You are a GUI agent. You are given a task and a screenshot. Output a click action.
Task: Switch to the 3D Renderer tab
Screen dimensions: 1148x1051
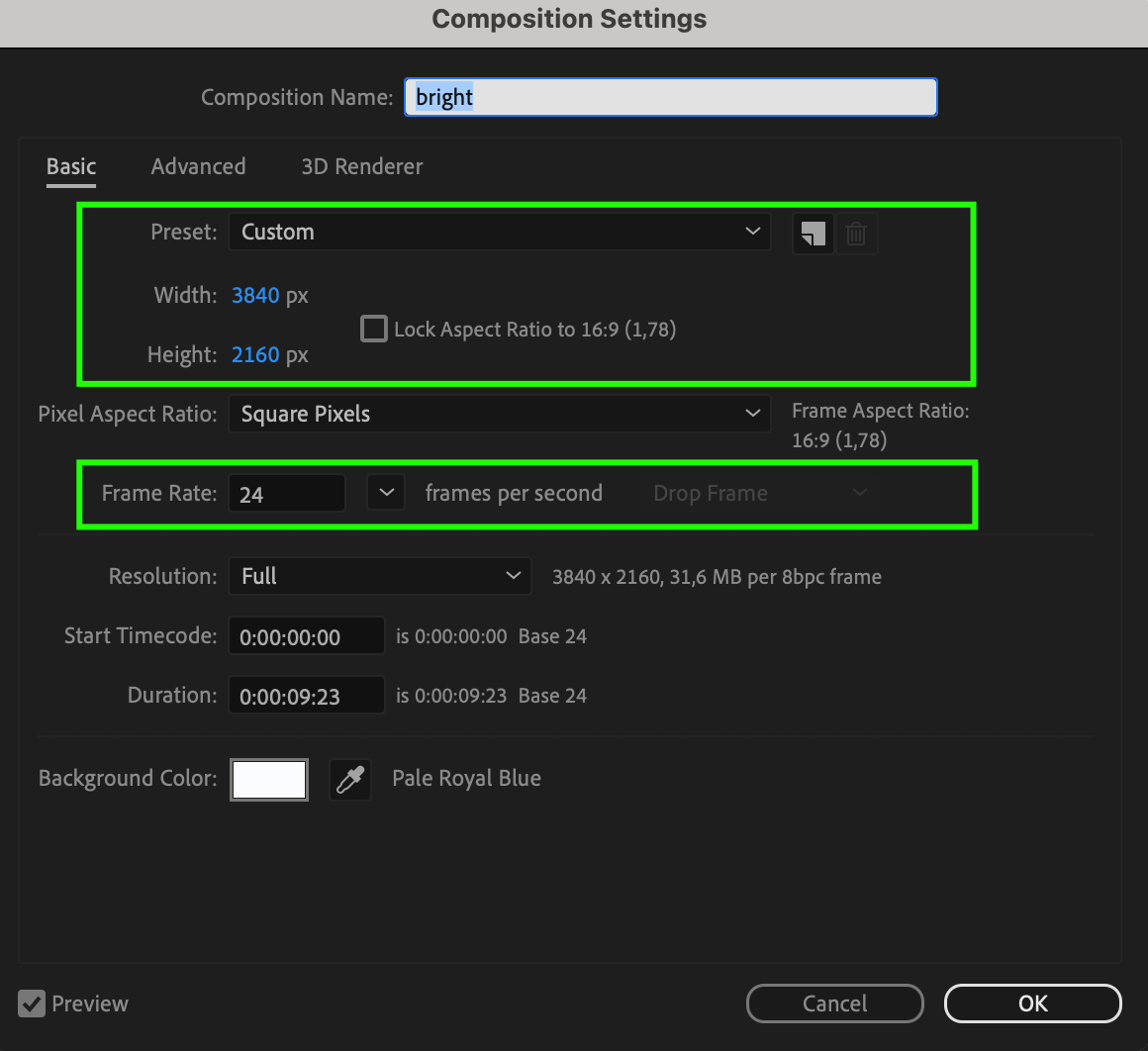coord(362,167)
